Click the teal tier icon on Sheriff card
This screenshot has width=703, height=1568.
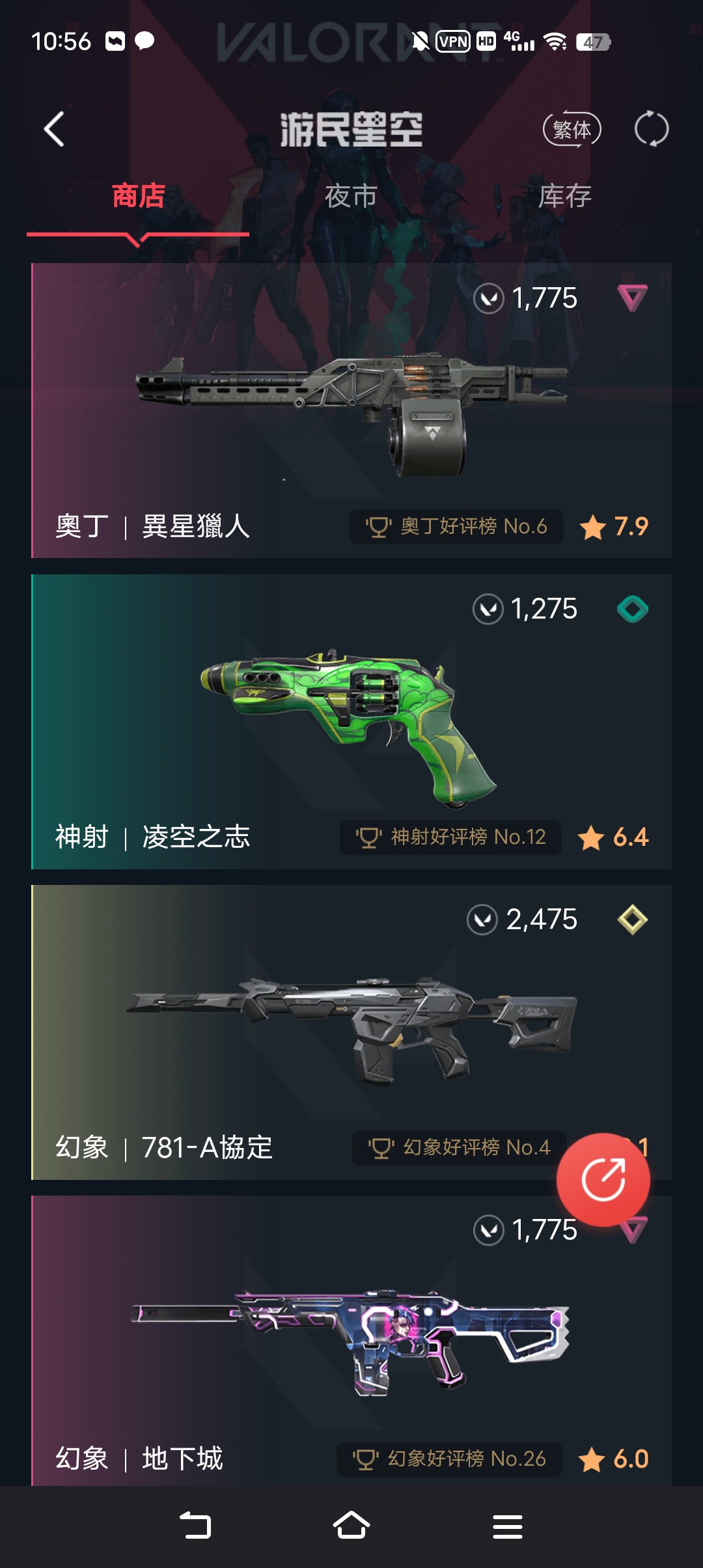[632, 609]
